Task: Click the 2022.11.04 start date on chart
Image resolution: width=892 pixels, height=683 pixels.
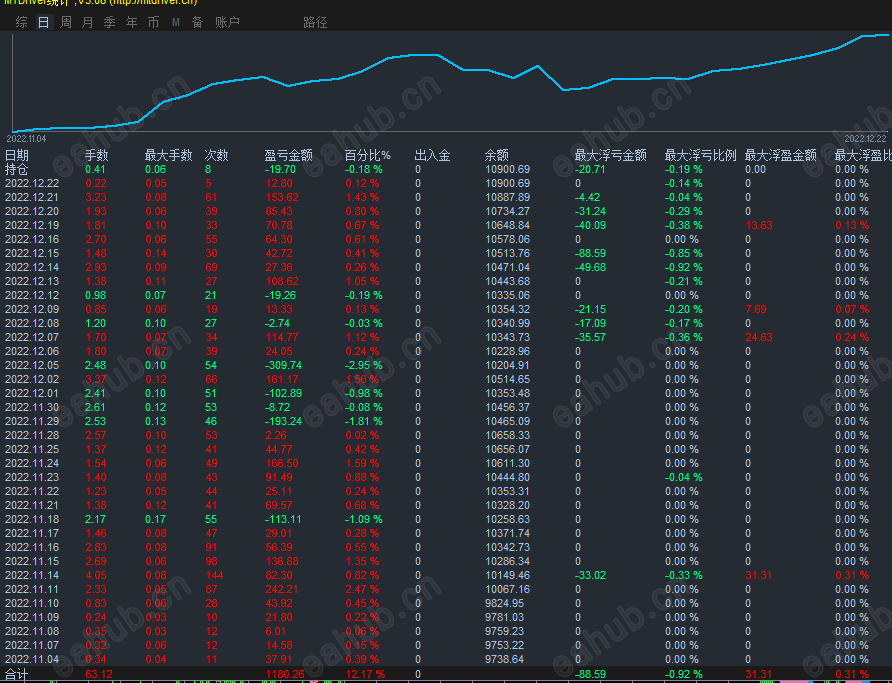Action: (26, 138)
